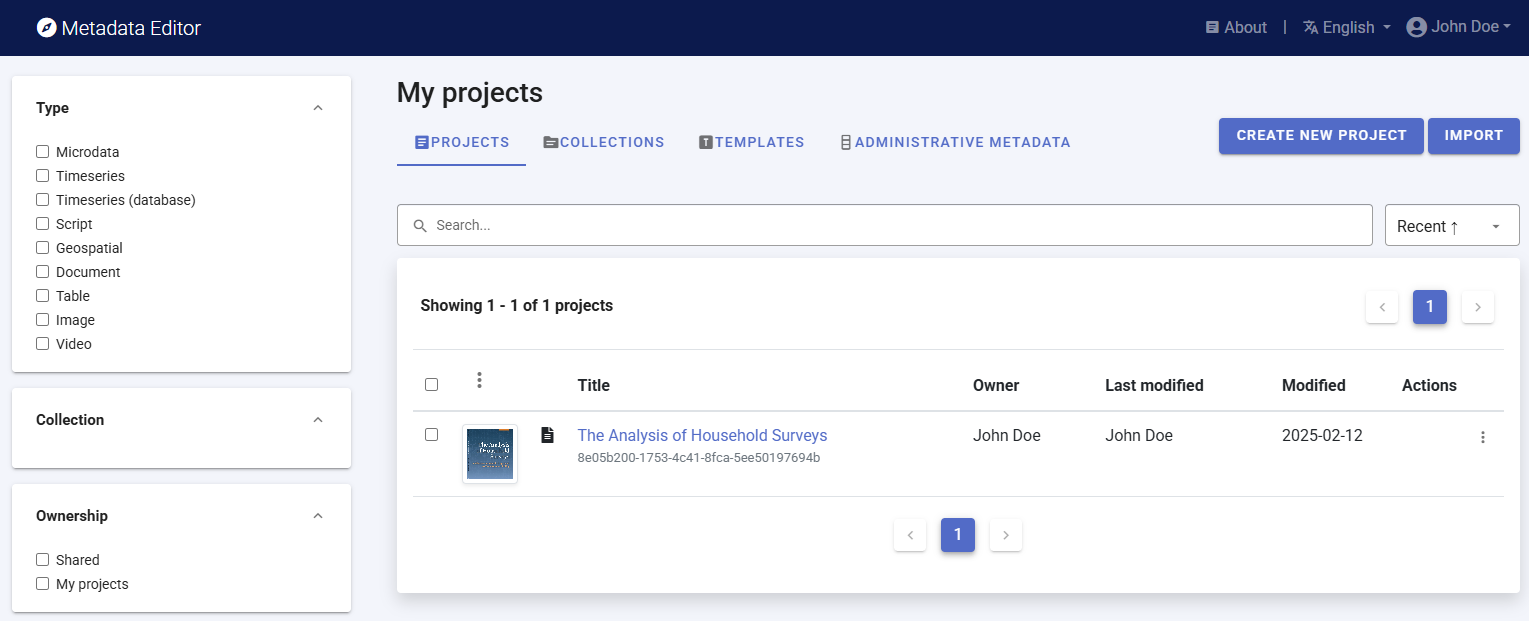Click the Create New Project button
The height and width of the screenshot is (621, 1529).
[x=1320, y=136]
